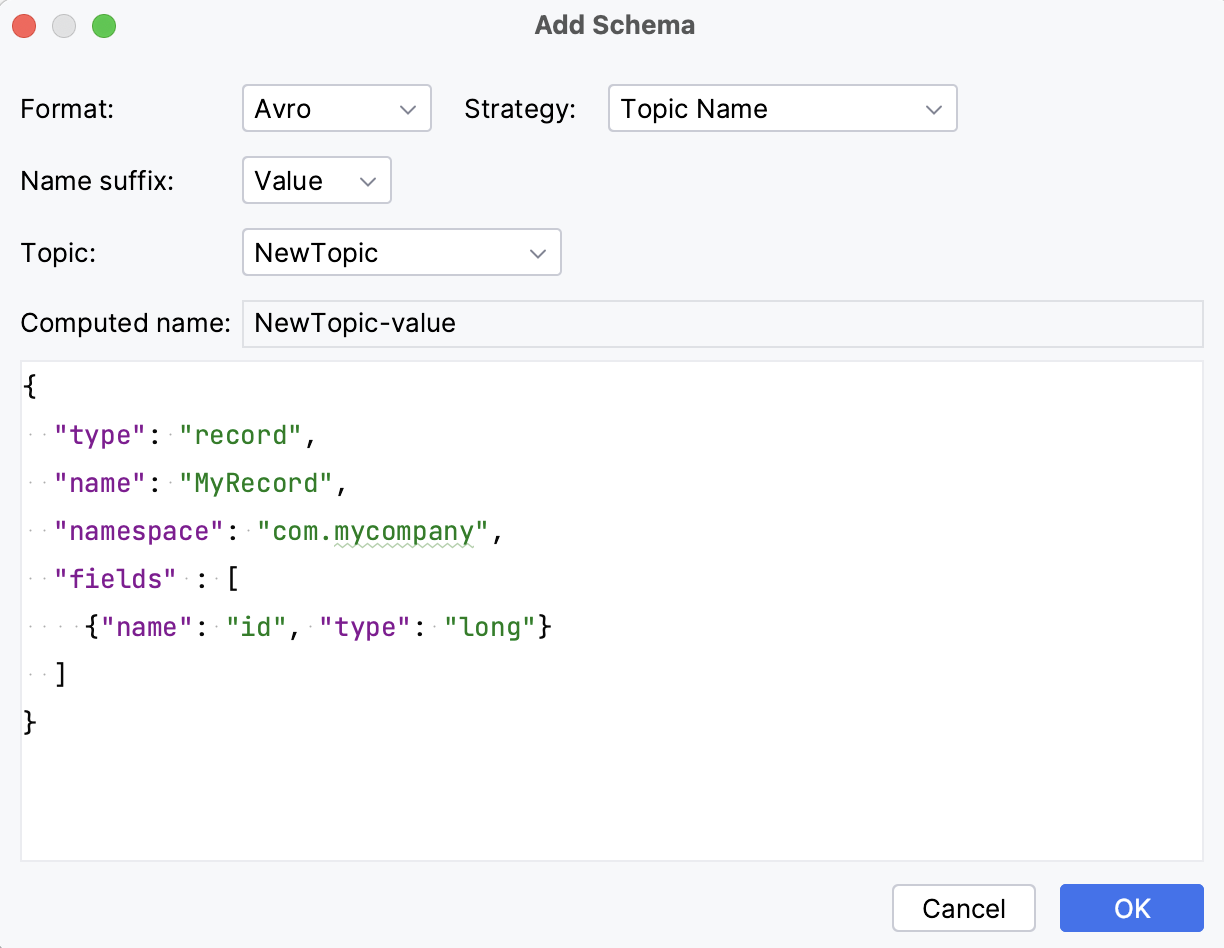Open the Strategy dropdown showing Topic Name

782,108
